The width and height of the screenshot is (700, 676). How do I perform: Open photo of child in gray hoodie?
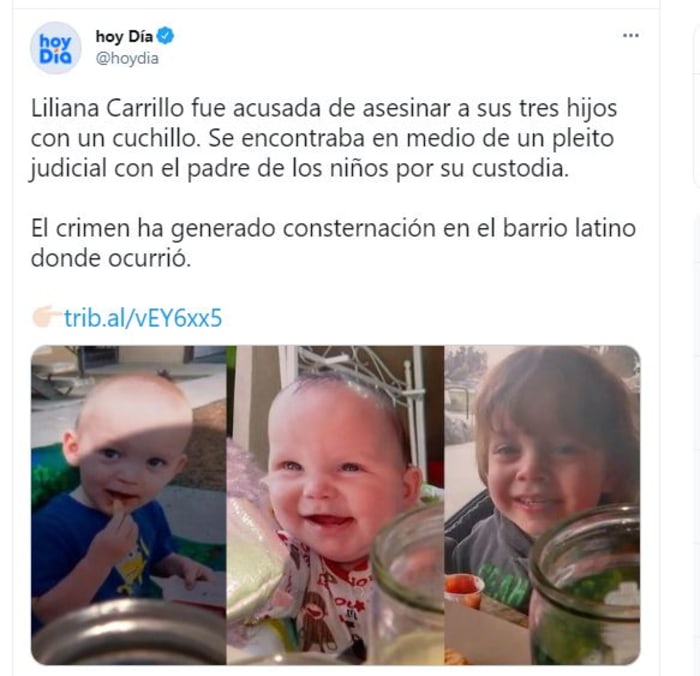coord(542,505)
